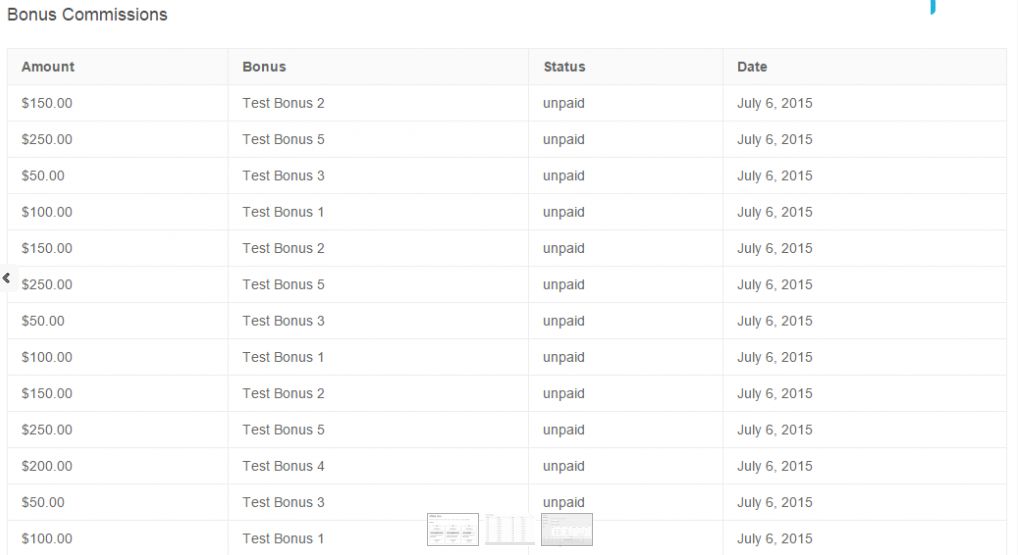Viewport: 1018px width, 555px height.
Task: Select Test Bonus 1 in the bottom row
Action: (283, 539)
